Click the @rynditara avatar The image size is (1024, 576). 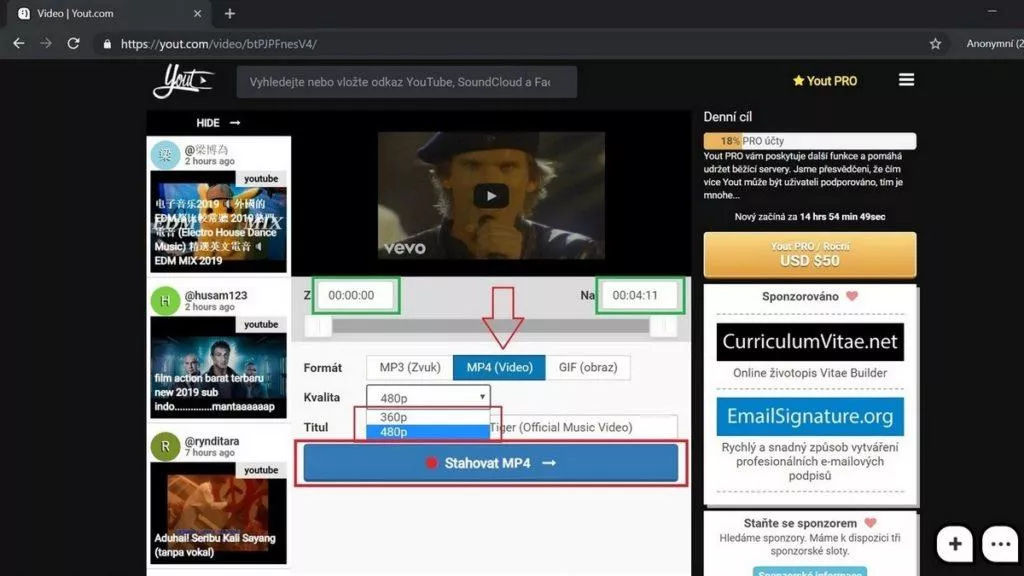pos(165,447)
